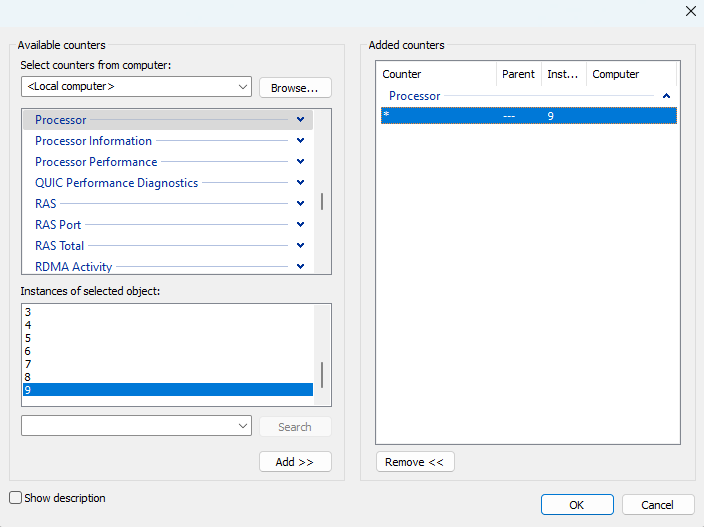
Task: Expand QUIC Performance Diagnostics chevron
Action: [300, 183]
